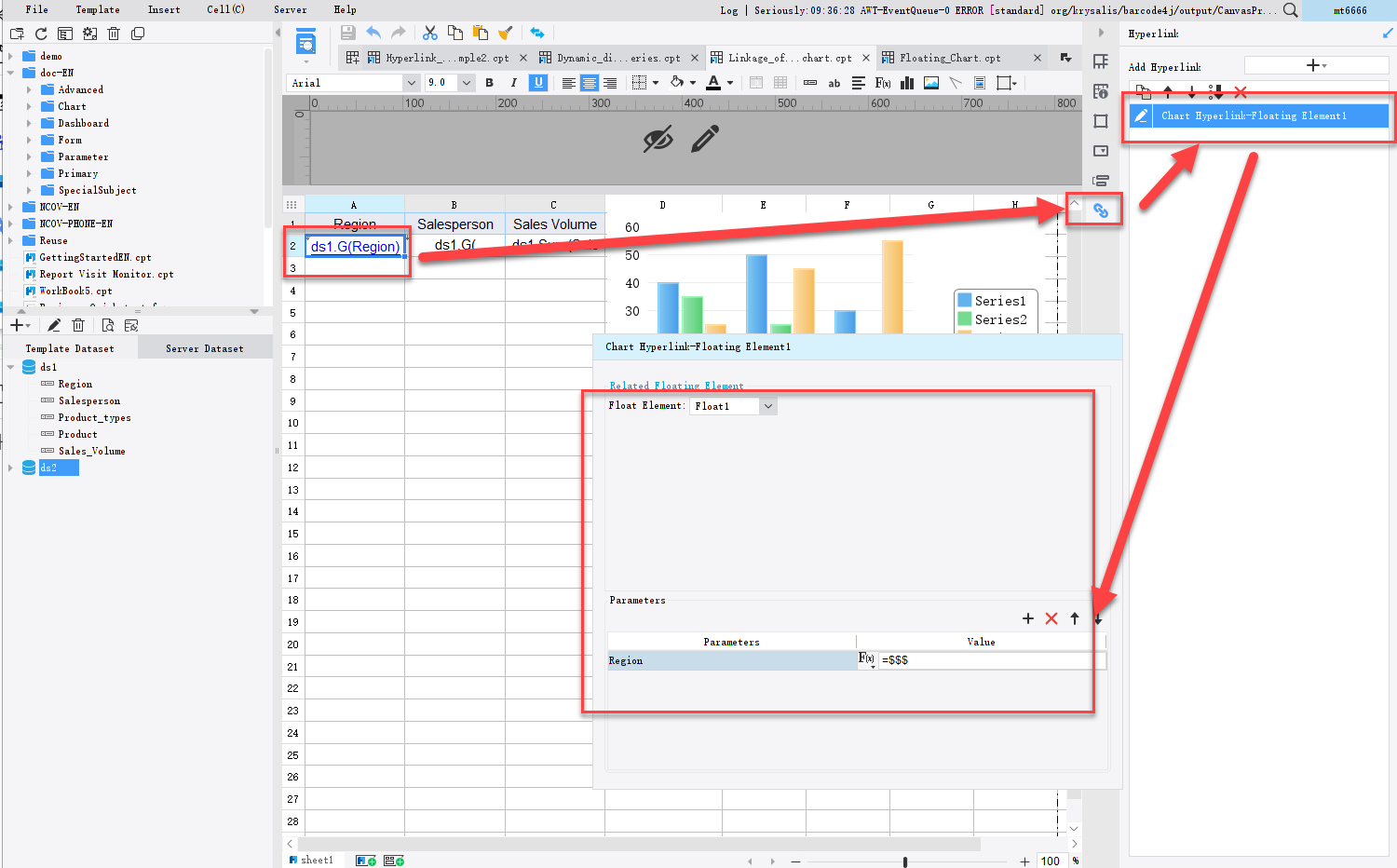Save the template using the save icon

tap(347, 32)
